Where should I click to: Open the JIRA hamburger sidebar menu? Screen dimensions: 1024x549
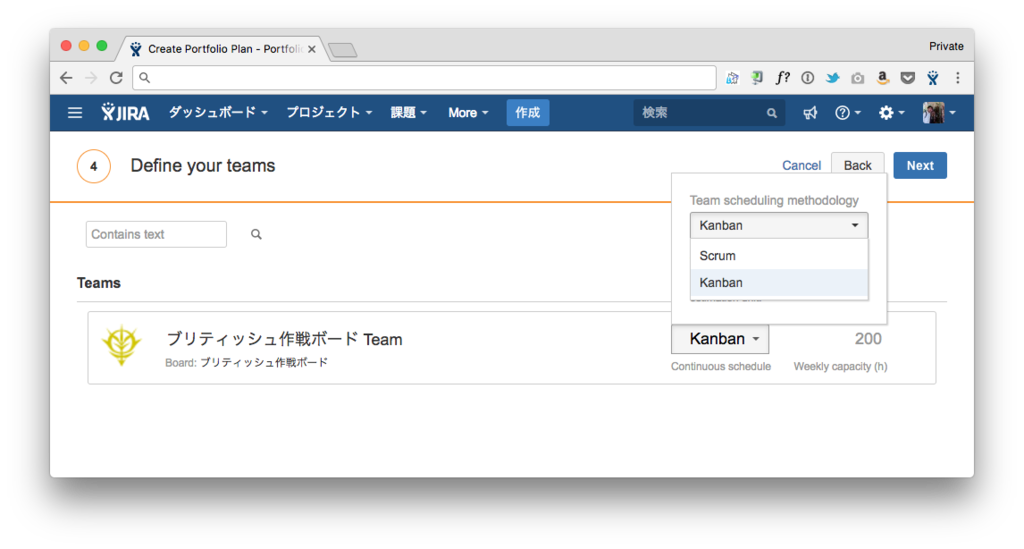[x=75, y=113]
